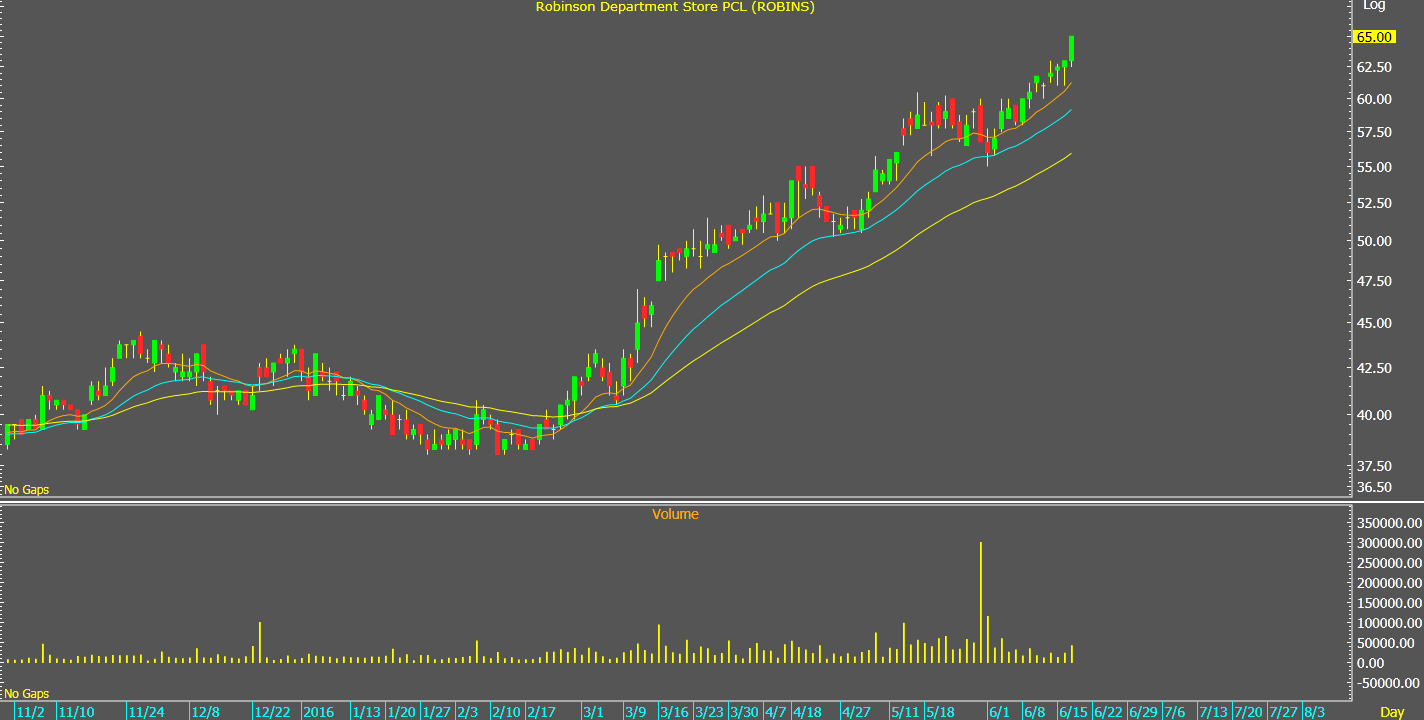Click the 350000.00 volume axis label
The width and height of the screenshot is (1424, 720).
point(1388,523)
